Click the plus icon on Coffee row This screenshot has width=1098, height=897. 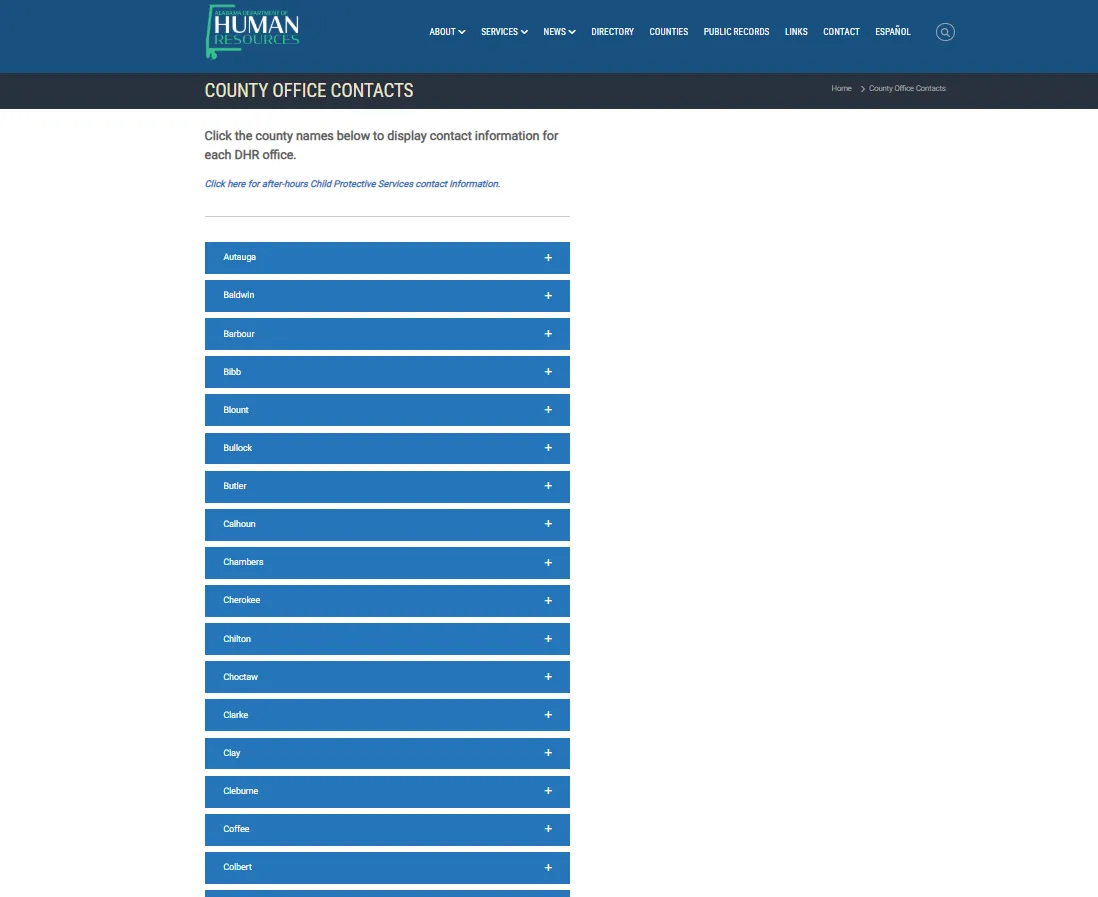click(548, 829)
